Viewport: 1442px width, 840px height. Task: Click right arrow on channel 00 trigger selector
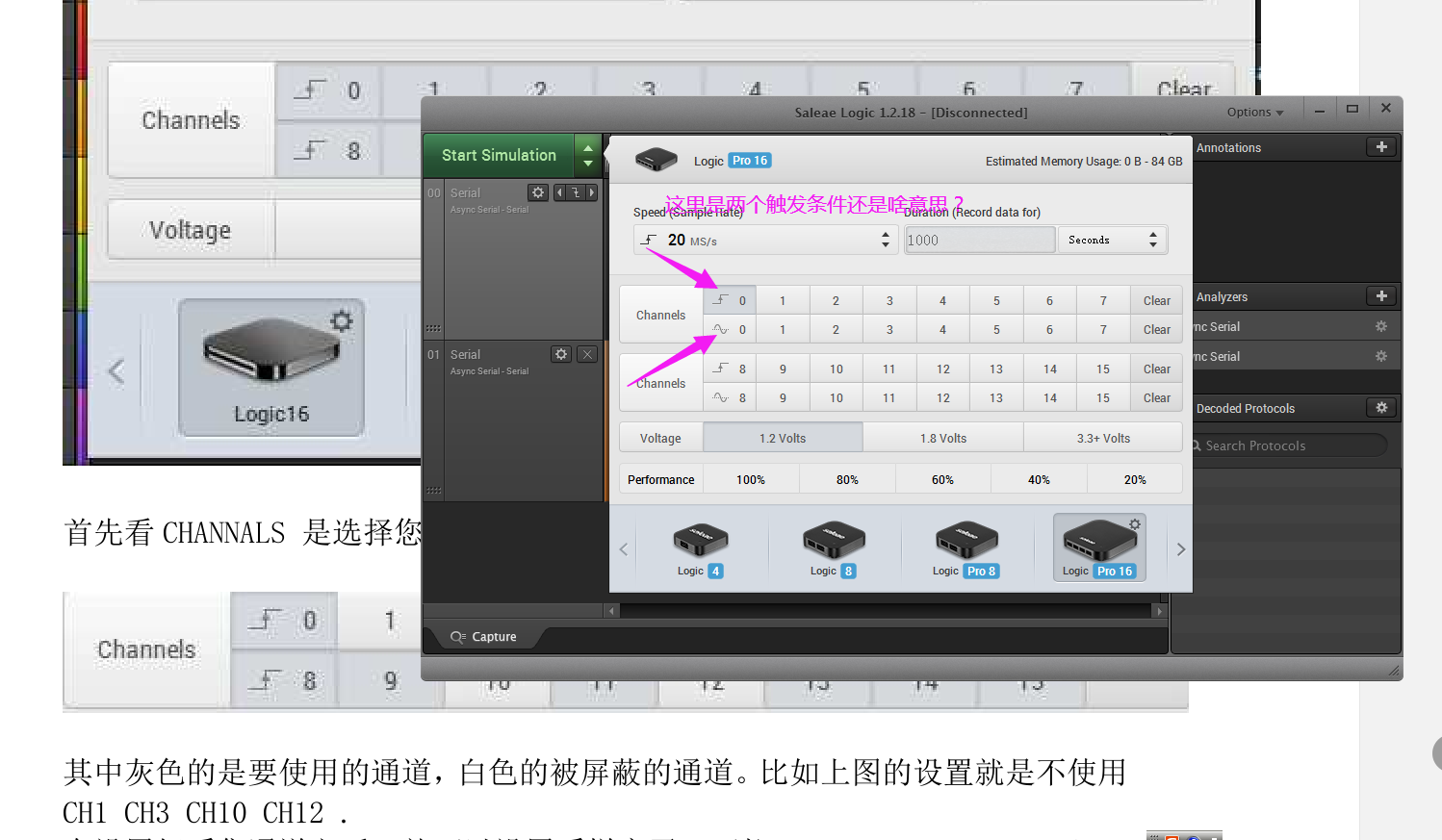coord(591,192)
